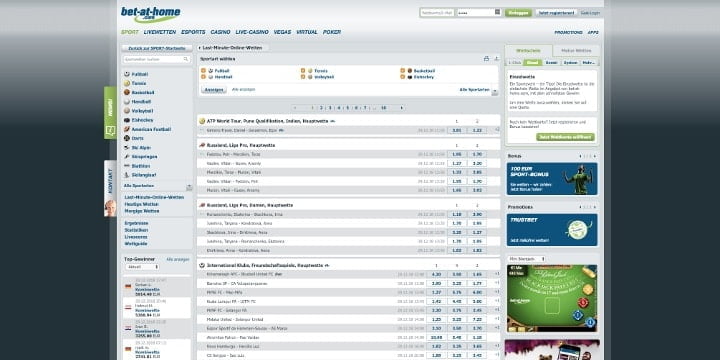
Task: Open the game selector dropdown above the Blackjack thumbnail
Action: pos(527,259)
